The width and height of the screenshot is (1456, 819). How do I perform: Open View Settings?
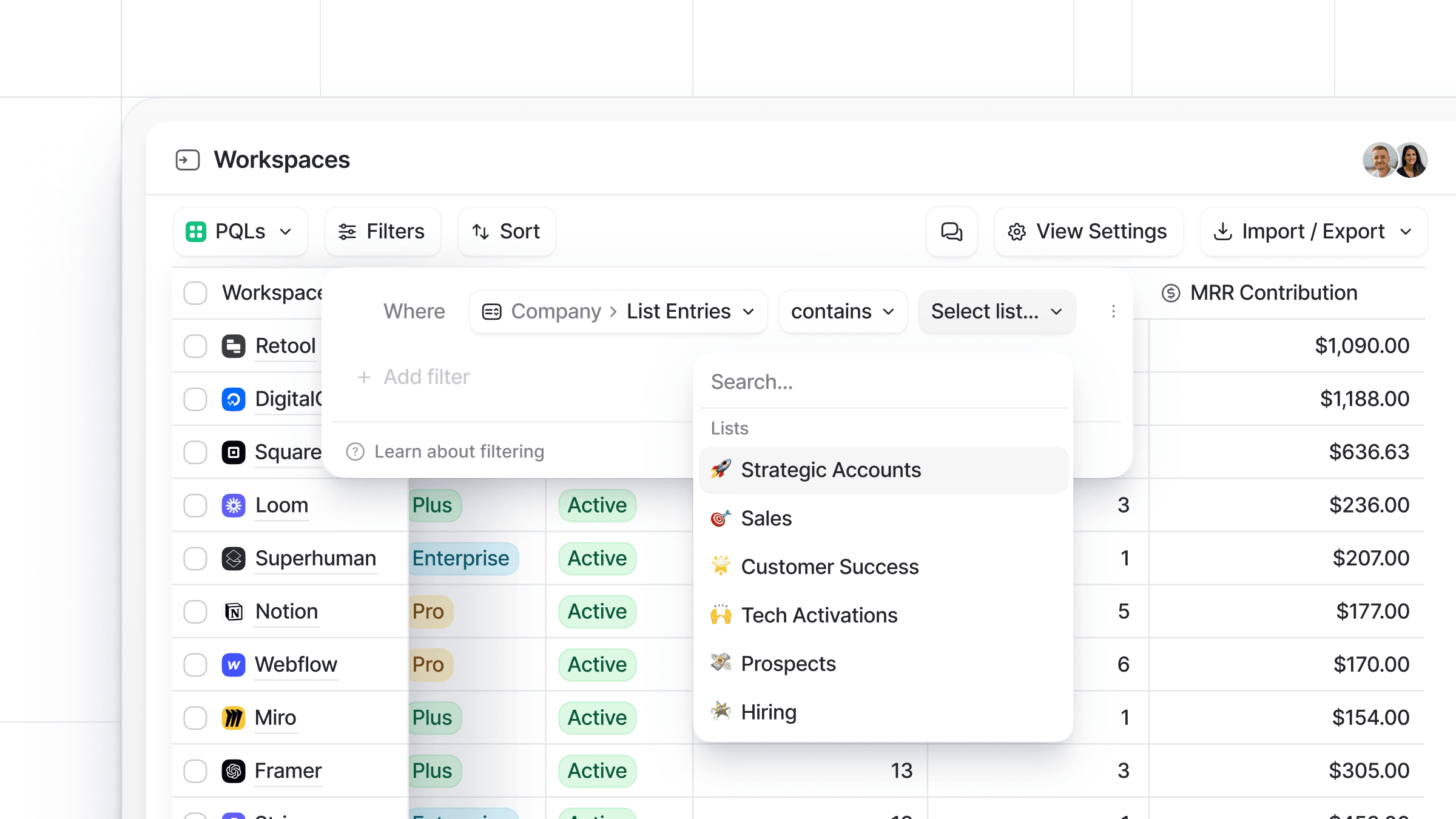(1088, 232)
